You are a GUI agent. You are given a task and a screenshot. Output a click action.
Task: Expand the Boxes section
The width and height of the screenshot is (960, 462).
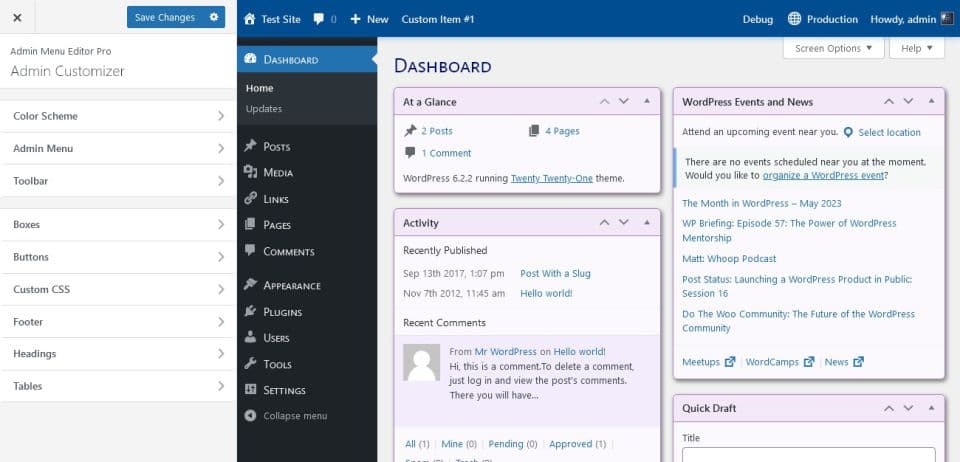[x=118, y=225]
